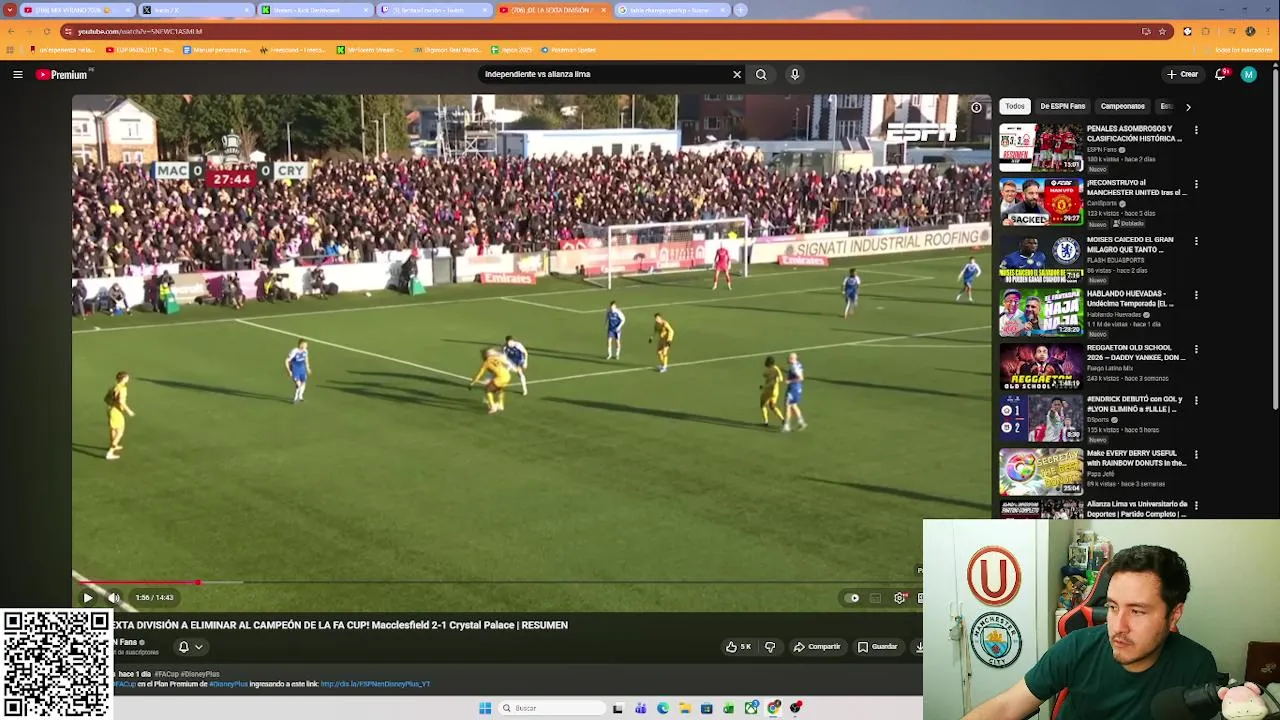Reload the page
1280x720 pixels.
(46, 31)
